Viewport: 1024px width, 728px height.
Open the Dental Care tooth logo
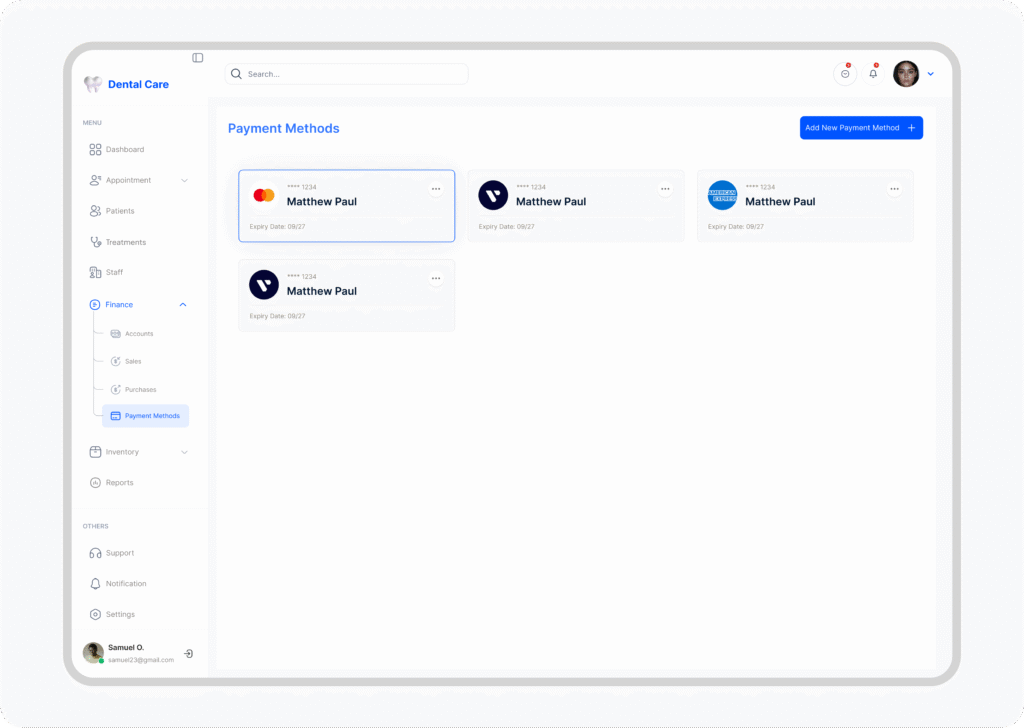(93, 85)
